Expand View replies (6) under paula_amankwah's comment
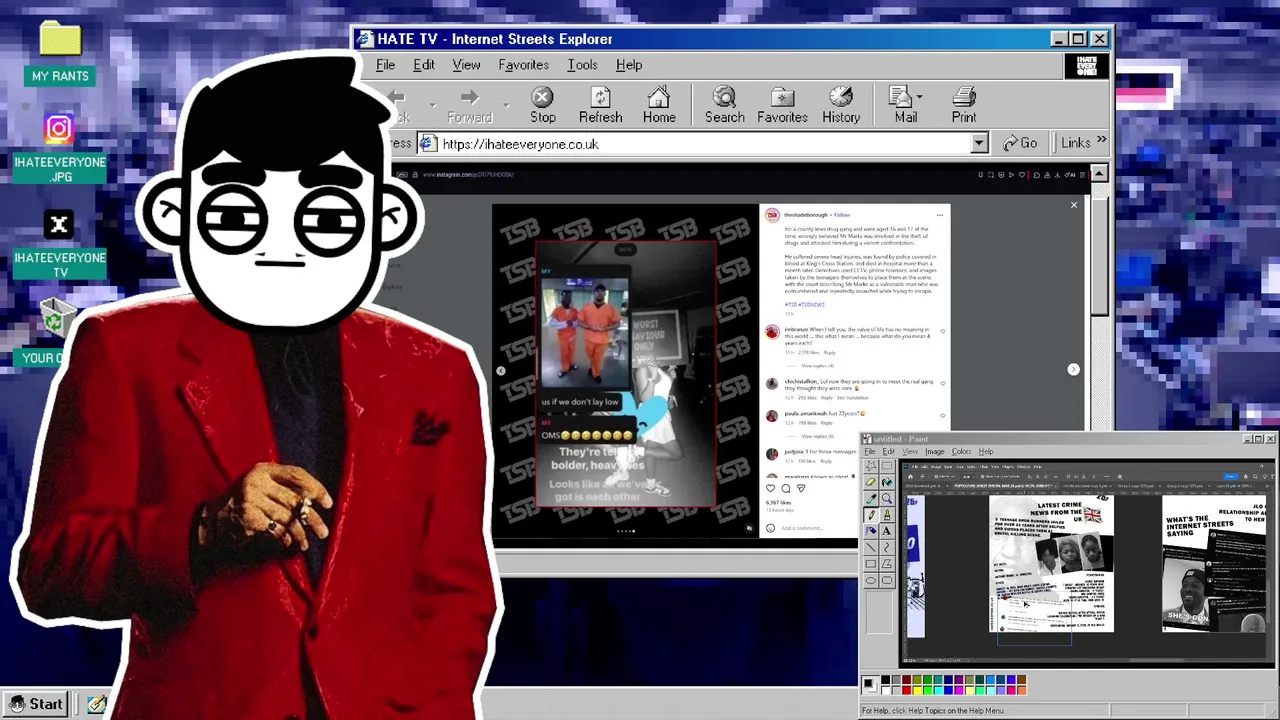 (818, 436)
